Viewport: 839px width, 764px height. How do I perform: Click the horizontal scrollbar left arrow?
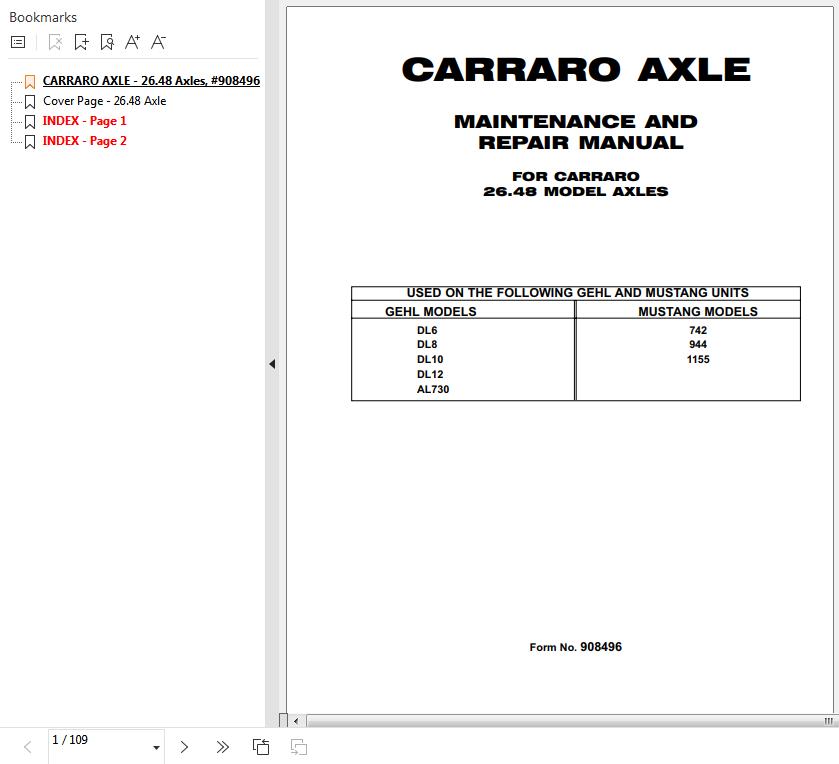coord(296,721)
